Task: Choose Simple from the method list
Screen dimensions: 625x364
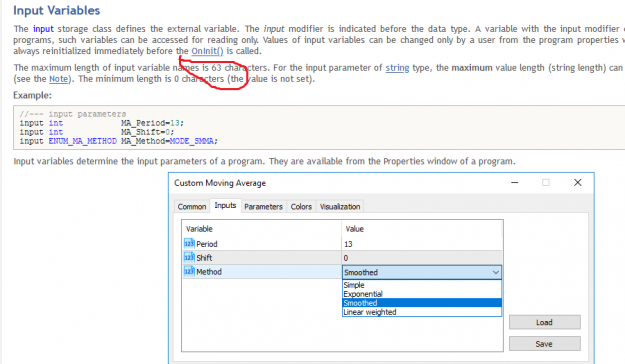Action: (422, 285)
